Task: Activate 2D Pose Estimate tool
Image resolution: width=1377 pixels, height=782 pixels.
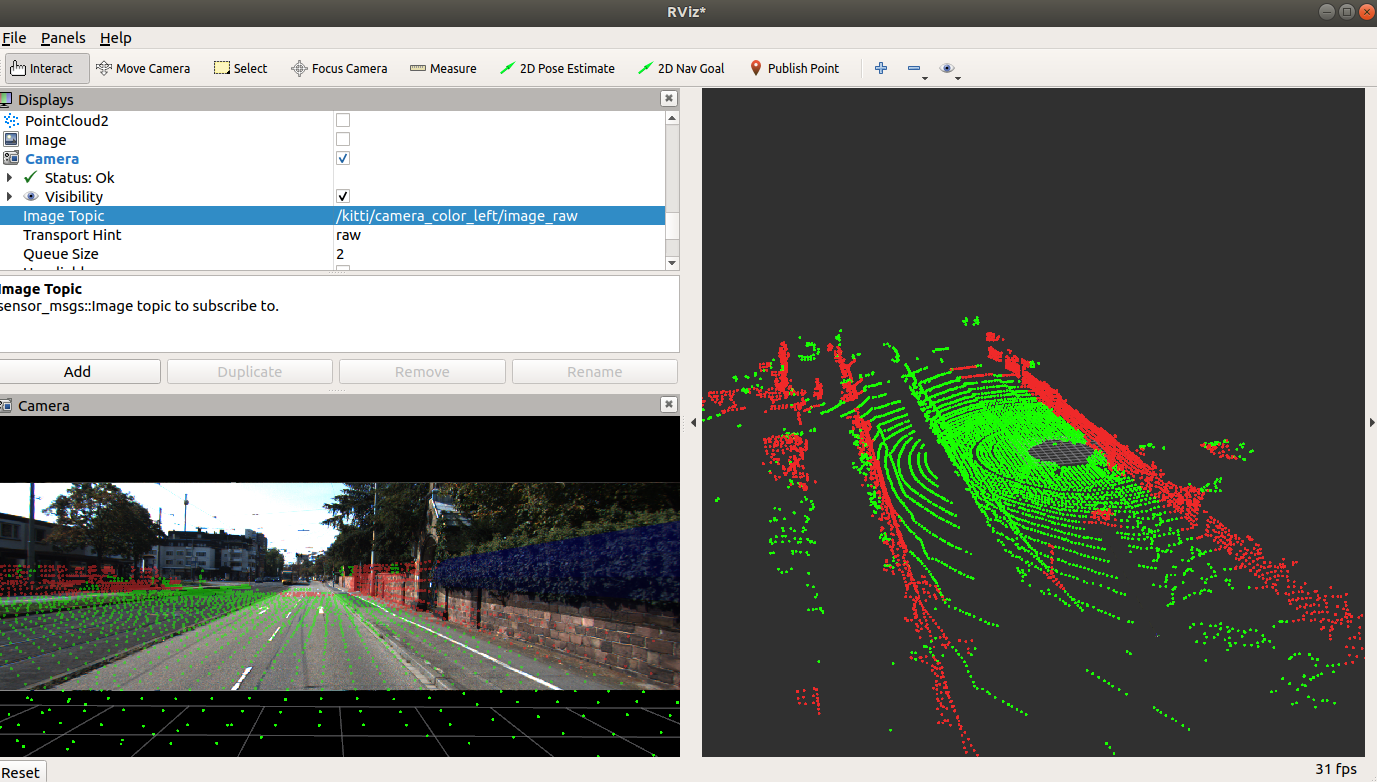Action: click(x=557, y=68)
